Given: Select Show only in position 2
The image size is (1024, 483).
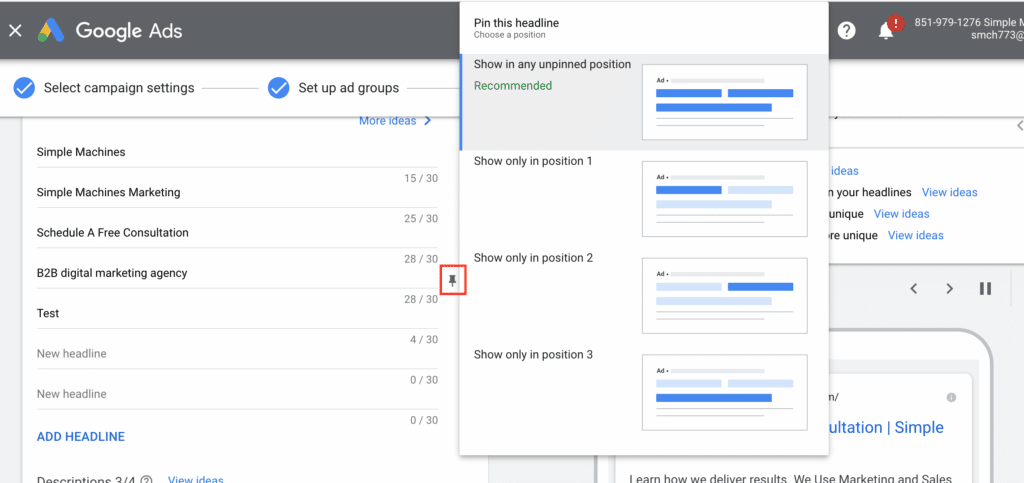Looking at the screenshot, I should pos(644,296).
